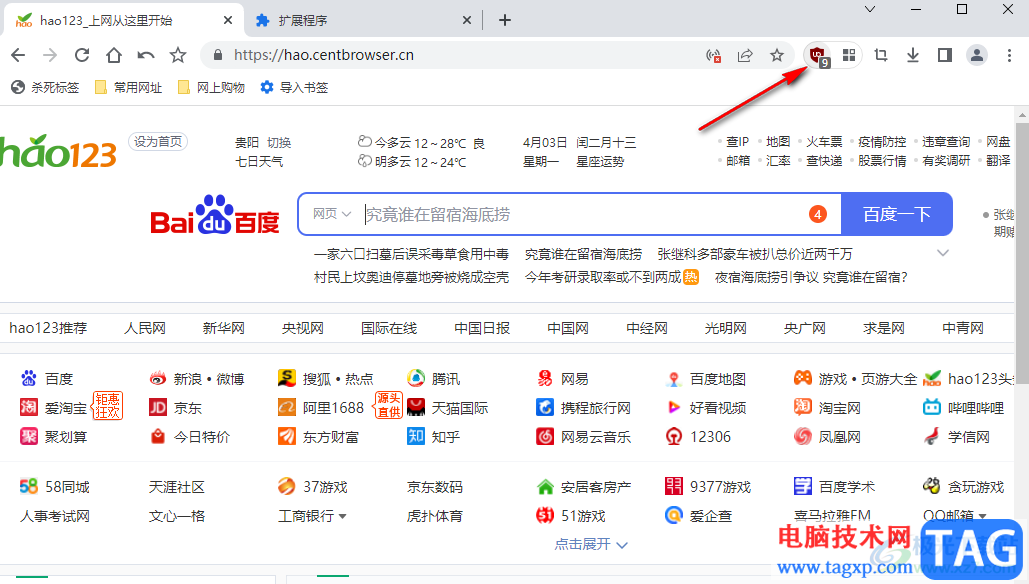Screen dimensions: 1029x584
Task: Click the tab search chevron in title bar
Action: click(870, 9)
